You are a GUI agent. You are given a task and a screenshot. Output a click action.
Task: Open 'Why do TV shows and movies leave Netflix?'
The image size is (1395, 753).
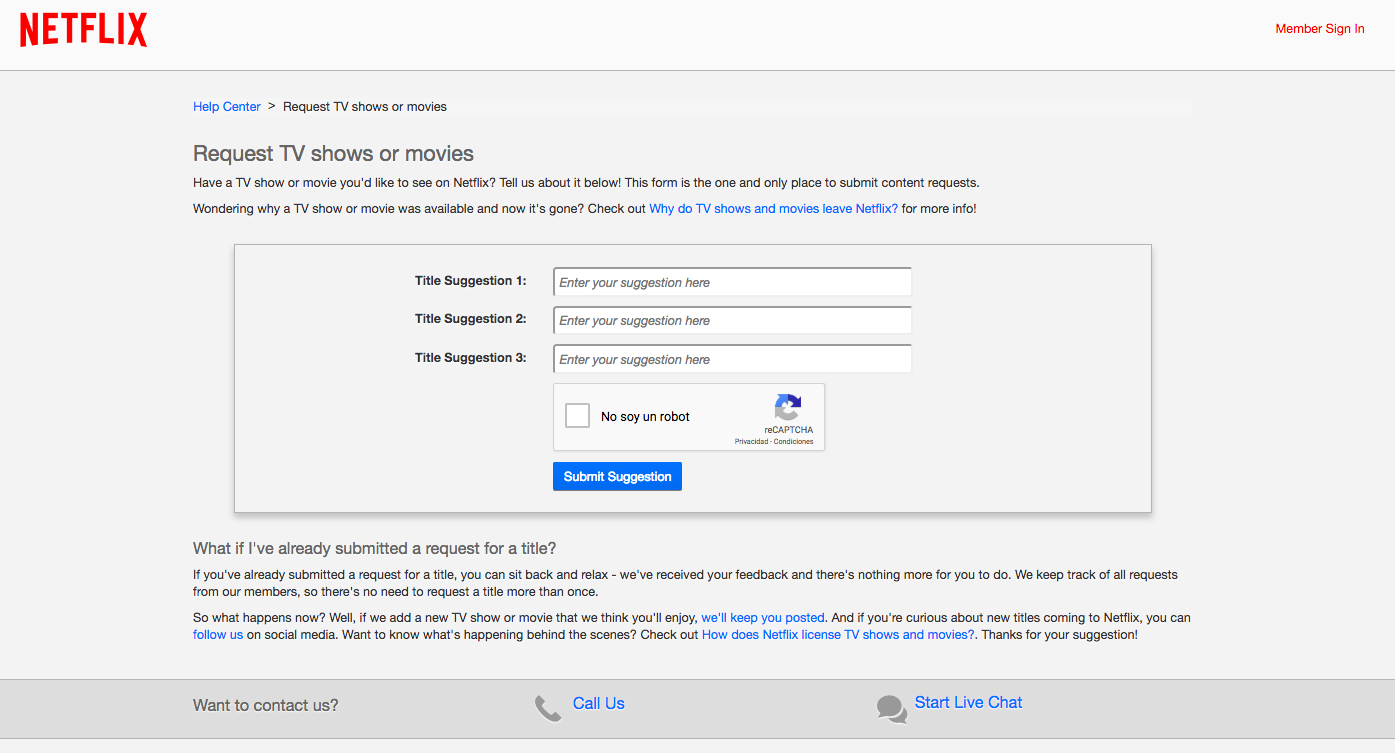(x=773, y=209)
